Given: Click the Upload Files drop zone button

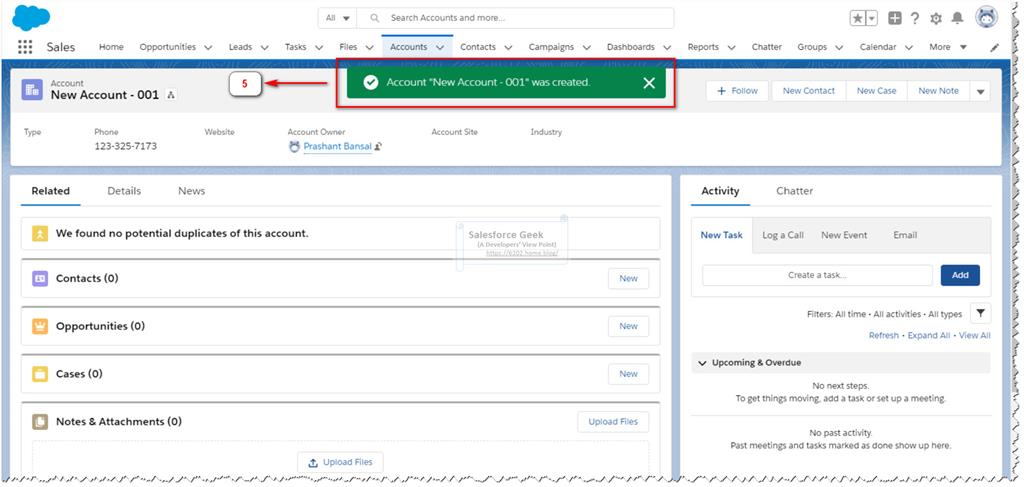Looking at the screenshot, I should click(340, 462).
